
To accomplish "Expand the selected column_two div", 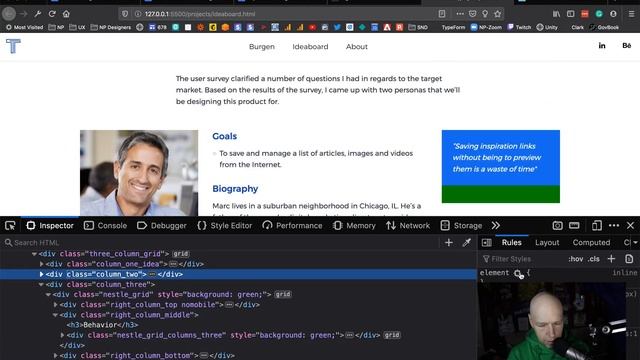I will (41, 274).
